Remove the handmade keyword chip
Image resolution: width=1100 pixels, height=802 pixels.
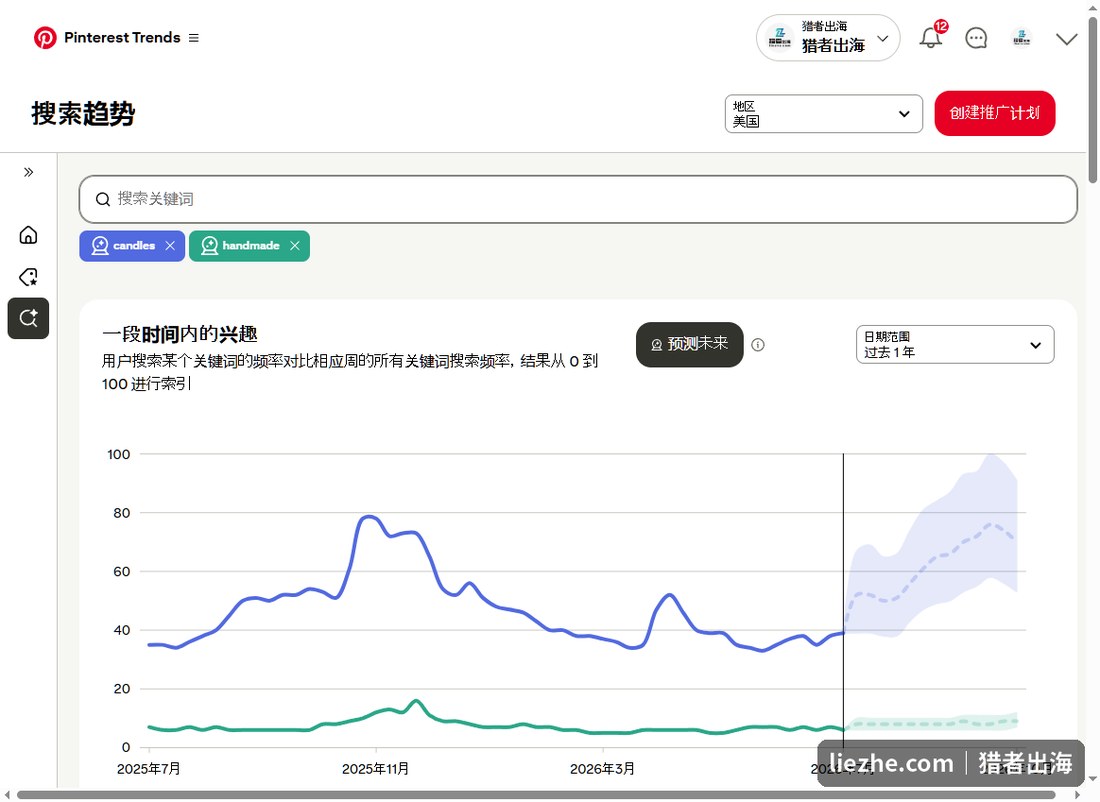tap(295, 246)
